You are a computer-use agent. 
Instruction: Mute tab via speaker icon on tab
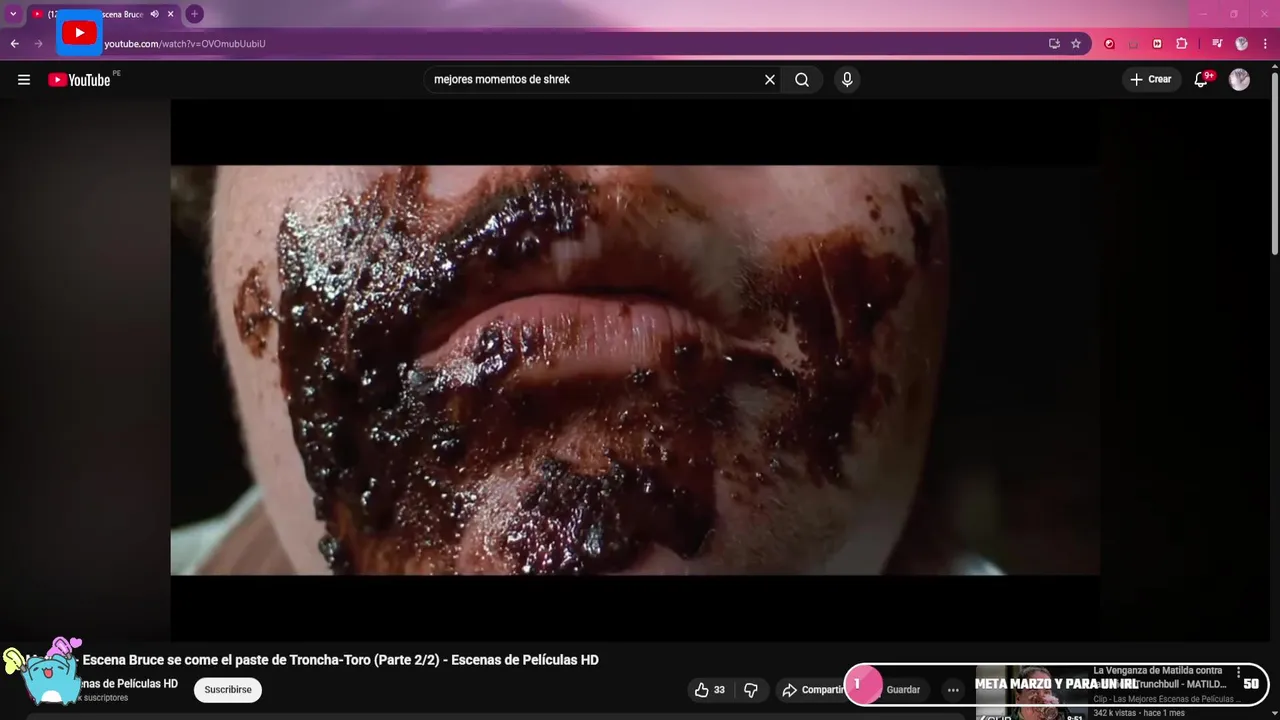(154, 14)
